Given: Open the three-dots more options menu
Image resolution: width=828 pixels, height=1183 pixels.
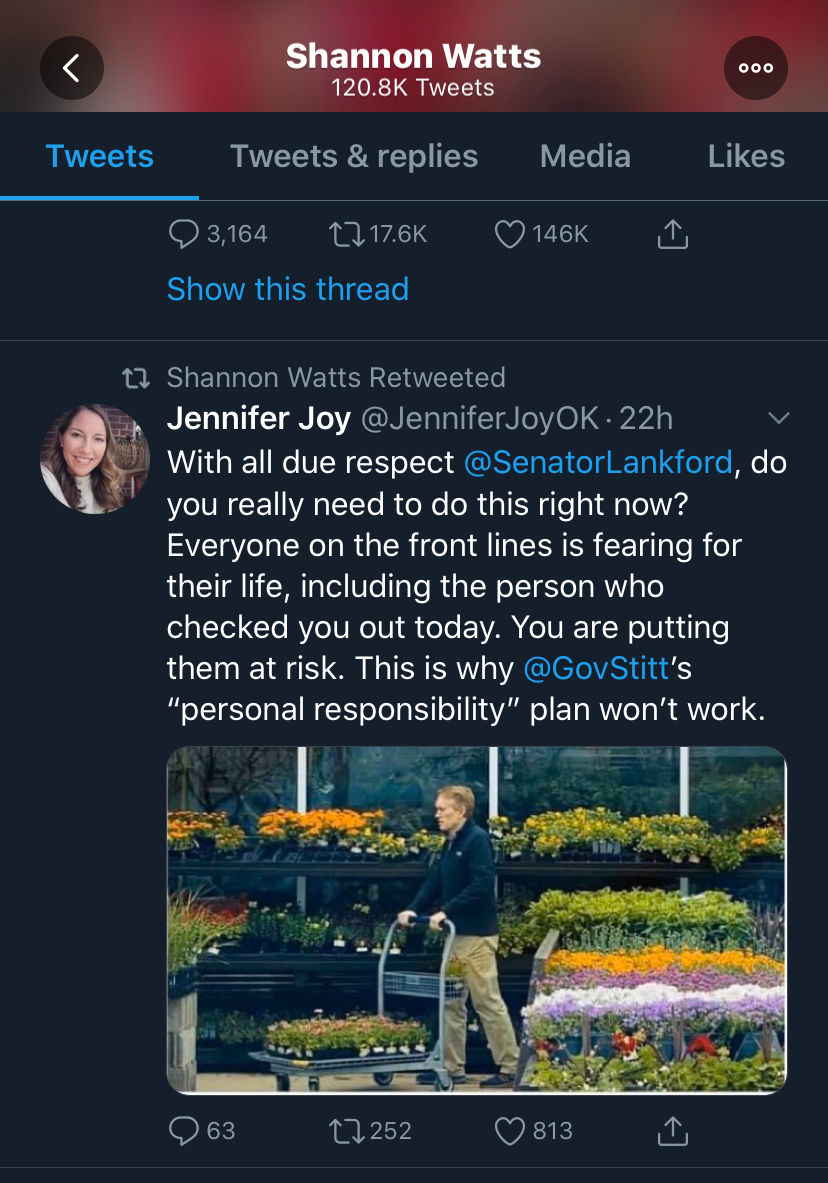Looking at the screenshot, I should click(x=756, y=68).
